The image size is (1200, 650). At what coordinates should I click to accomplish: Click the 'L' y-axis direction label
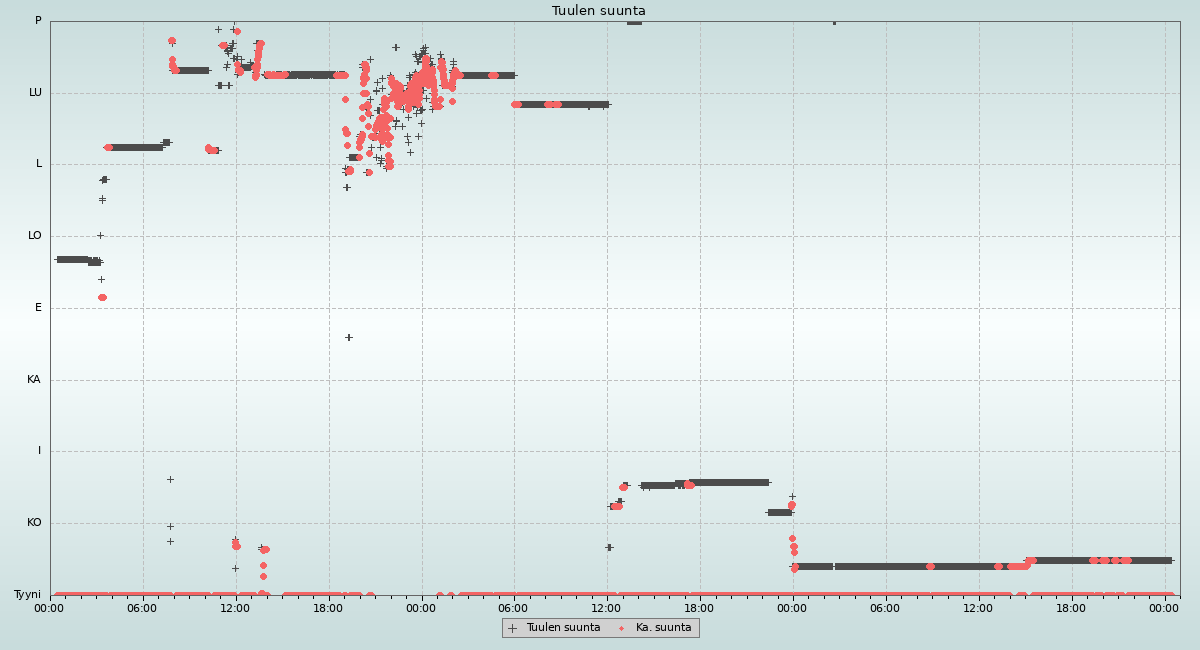point(39,164)
